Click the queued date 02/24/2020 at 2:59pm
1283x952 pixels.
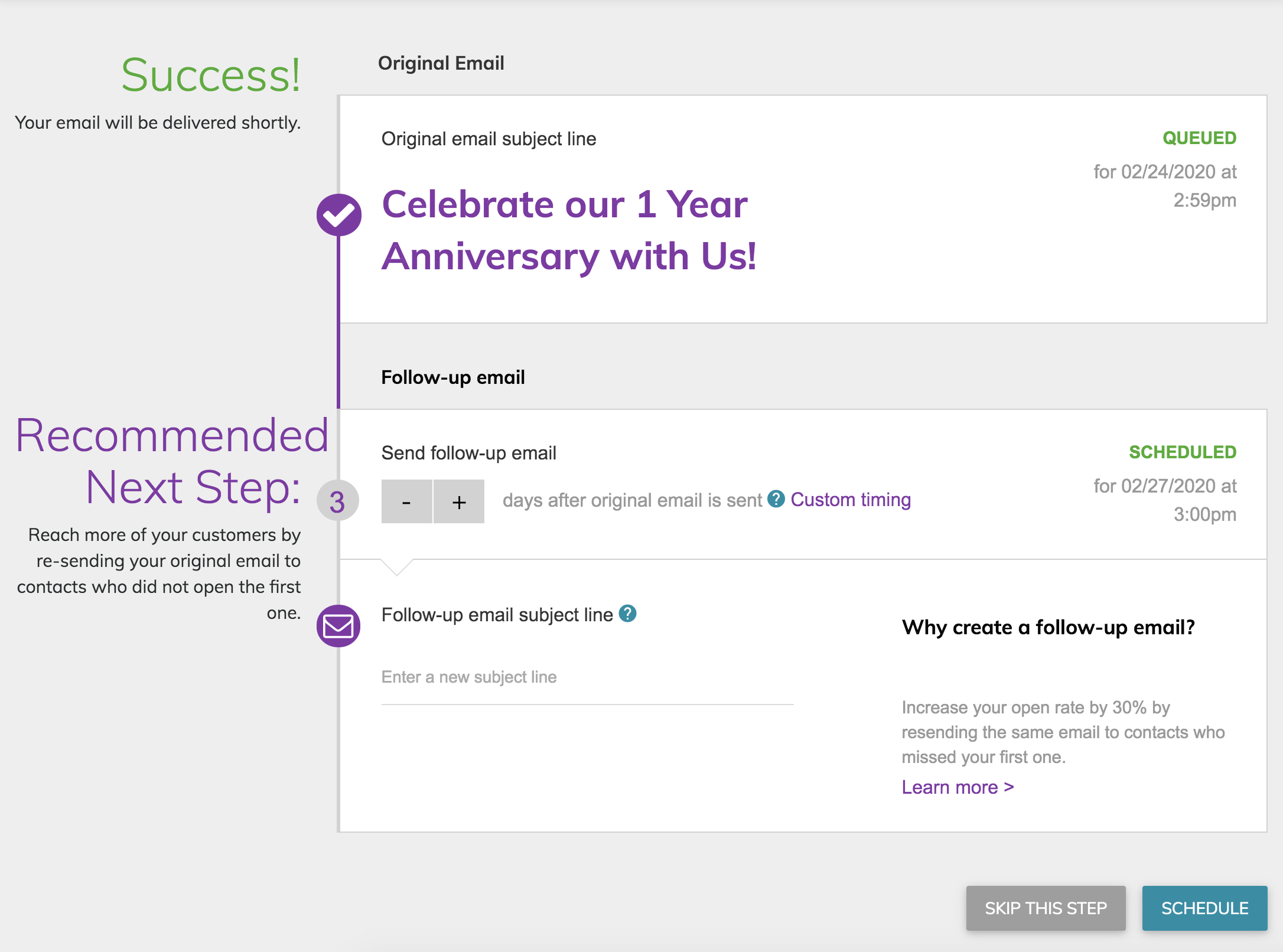coord(1164,186)
